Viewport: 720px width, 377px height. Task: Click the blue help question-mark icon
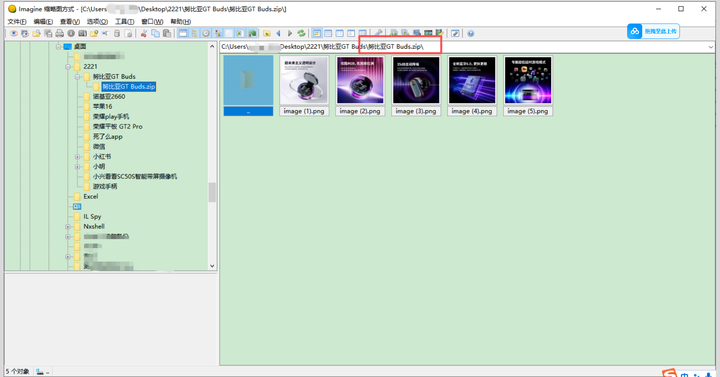(x=471, y=34)
